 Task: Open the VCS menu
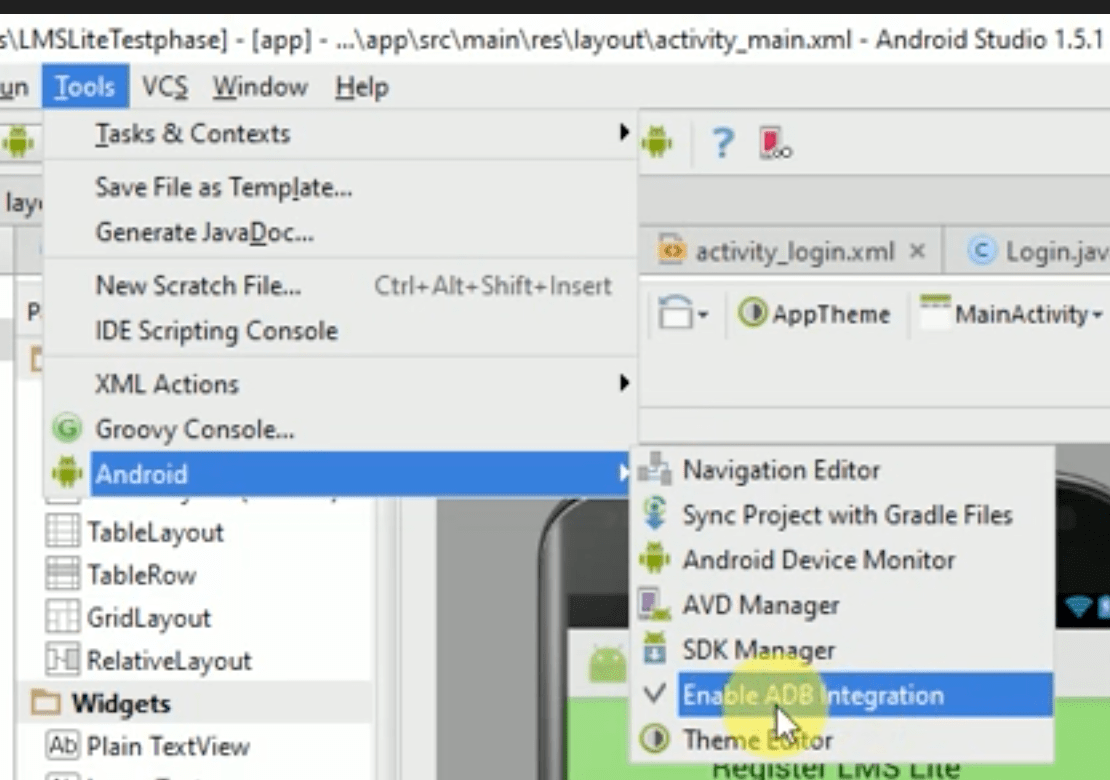point(164,87)
